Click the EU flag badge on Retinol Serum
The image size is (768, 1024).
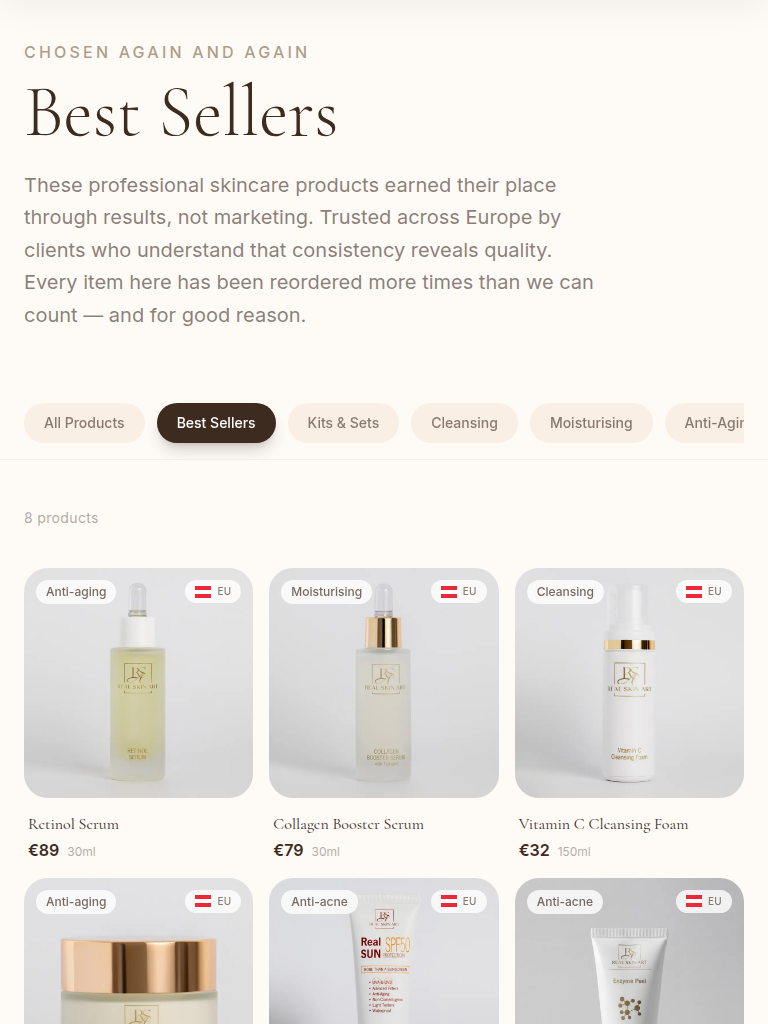point(213,592)
